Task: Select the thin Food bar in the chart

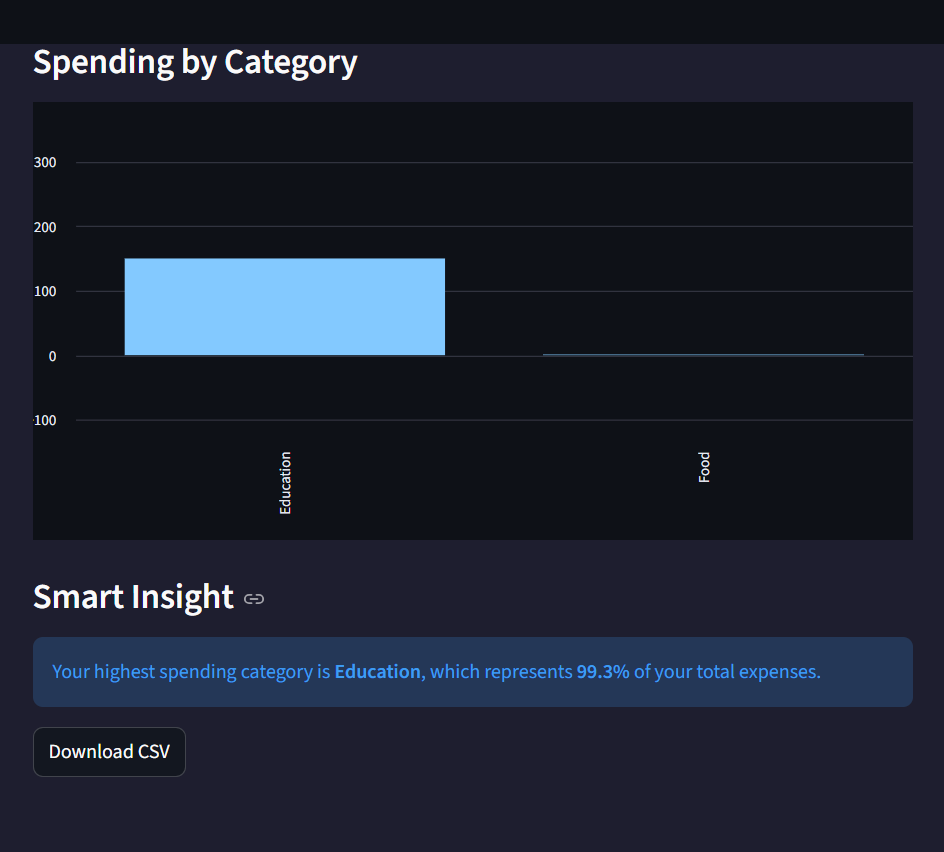Action: (703, 355)
